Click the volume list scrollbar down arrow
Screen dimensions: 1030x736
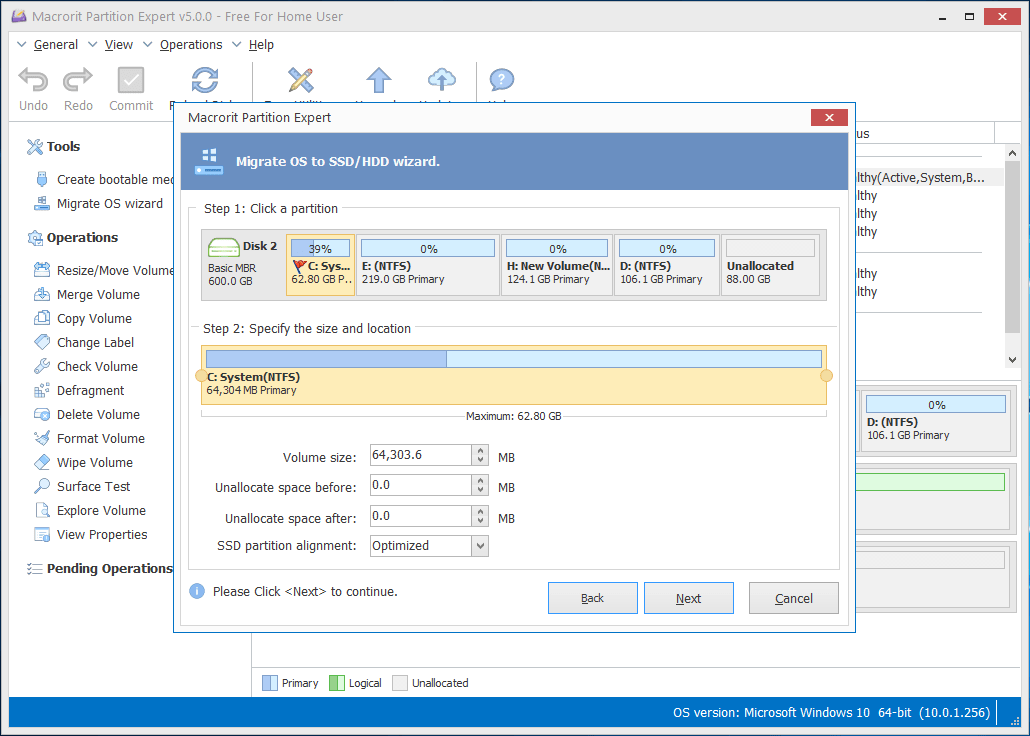[1012, 359]
